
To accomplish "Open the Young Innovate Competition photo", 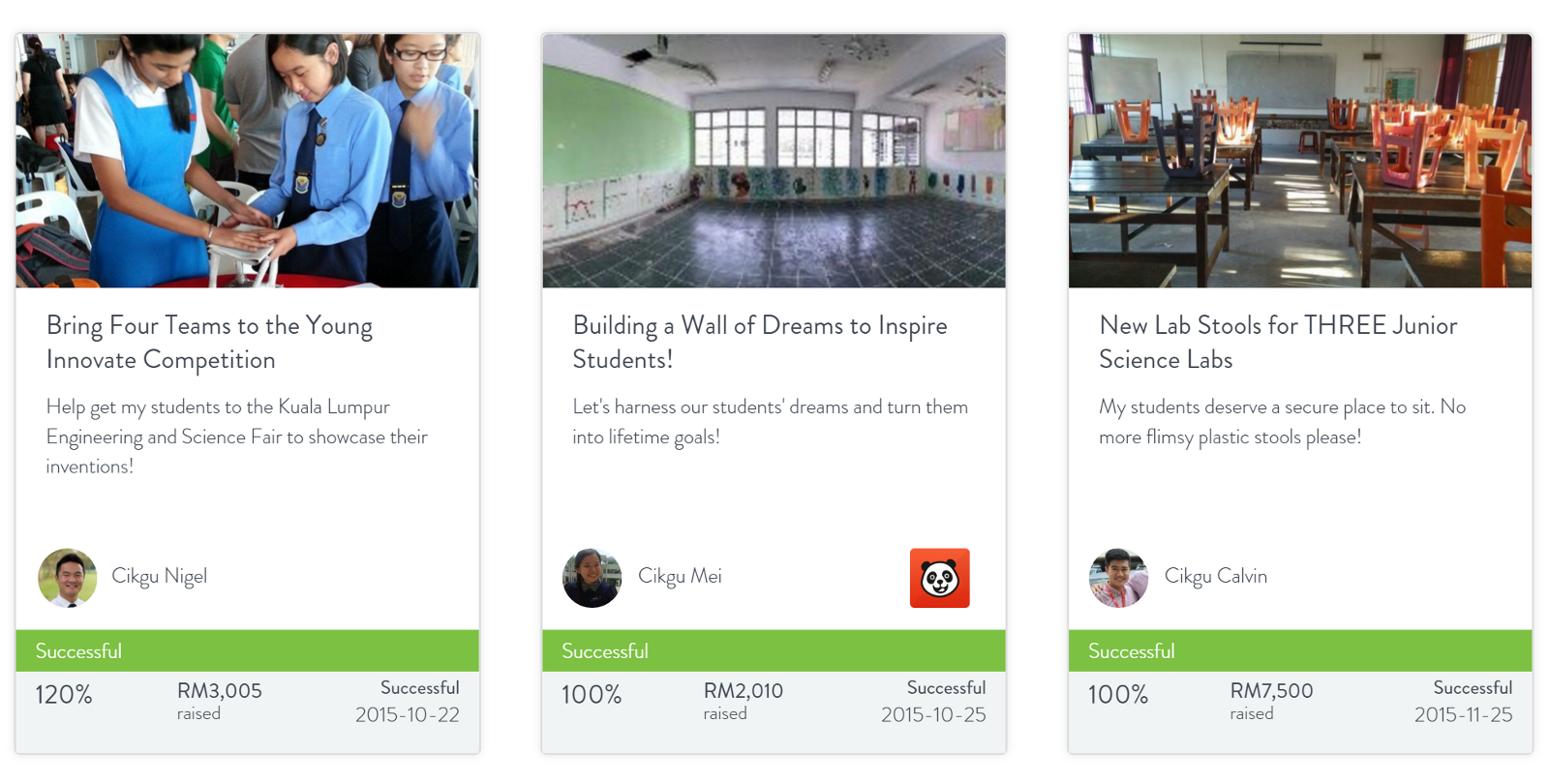I will coord(247,161).
